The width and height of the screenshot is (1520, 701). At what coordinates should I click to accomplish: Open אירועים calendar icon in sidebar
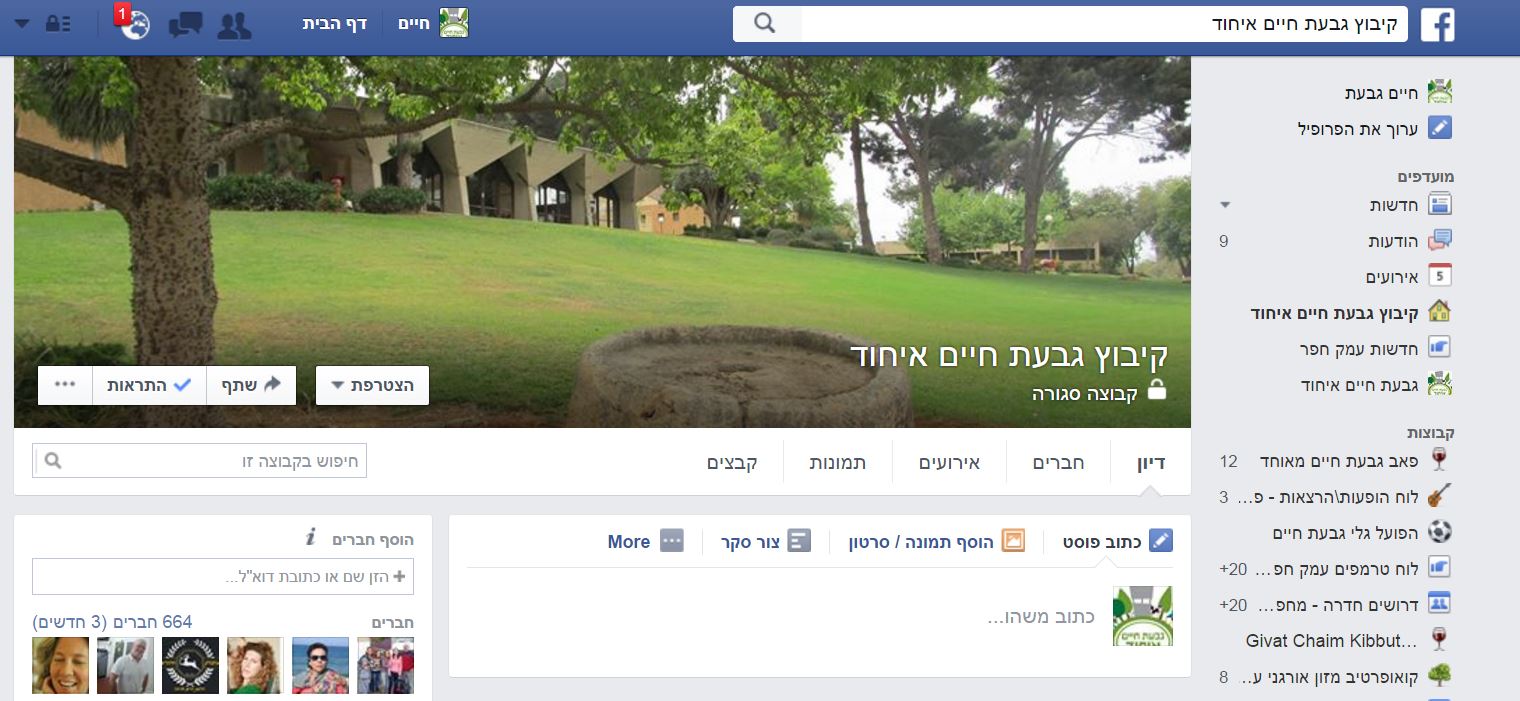click(1439, 276)
